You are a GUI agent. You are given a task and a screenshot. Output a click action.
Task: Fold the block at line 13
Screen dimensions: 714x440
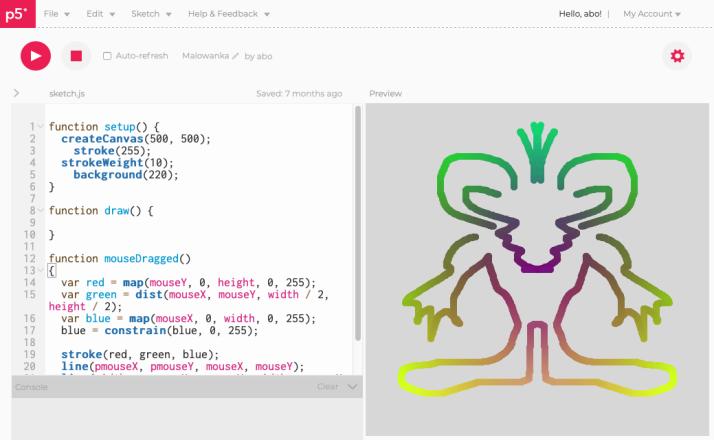click(x=41, y=270)
